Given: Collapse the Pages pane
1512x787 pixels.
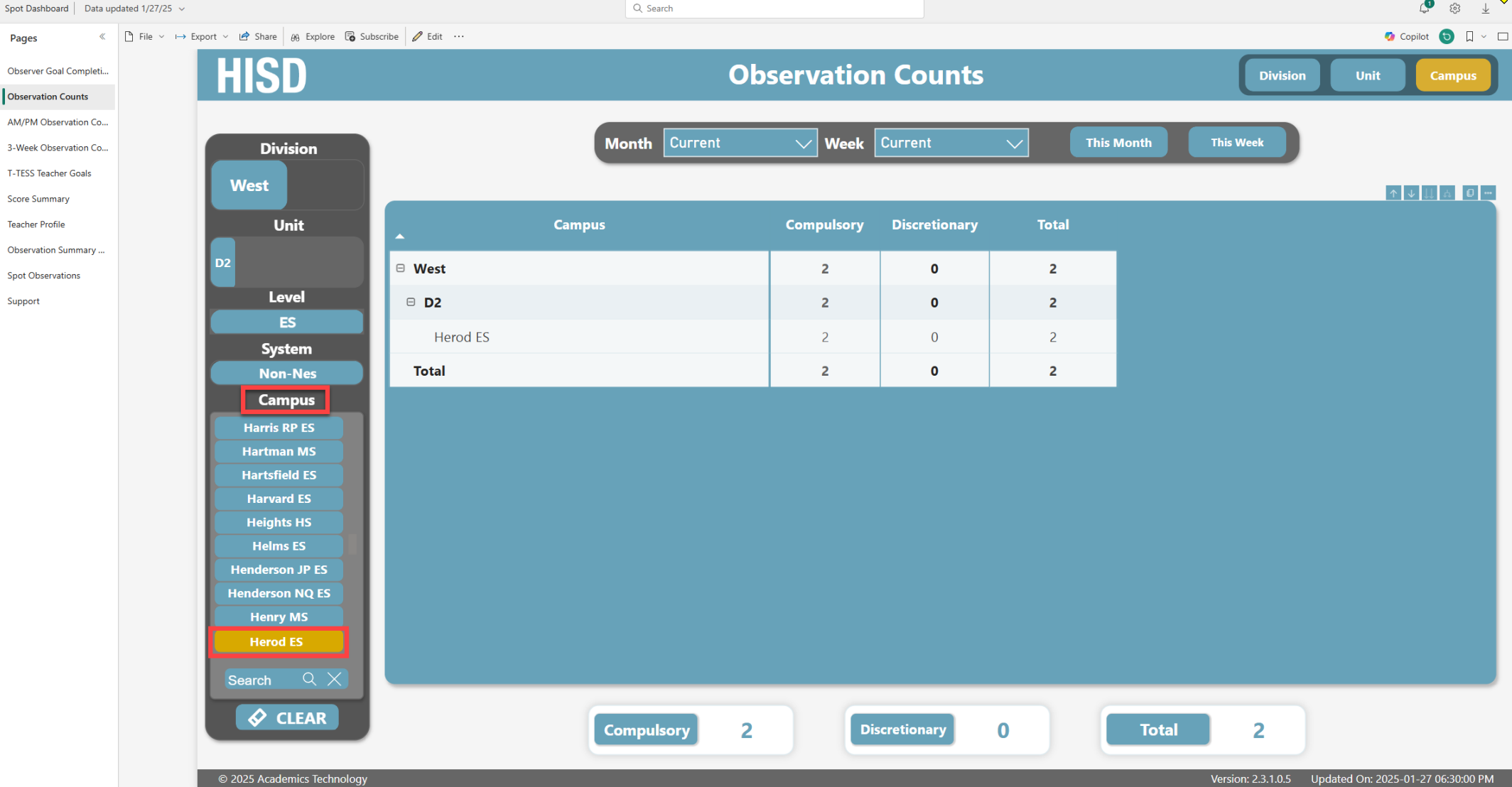Looking at the screenshot, I should (102, 37).
